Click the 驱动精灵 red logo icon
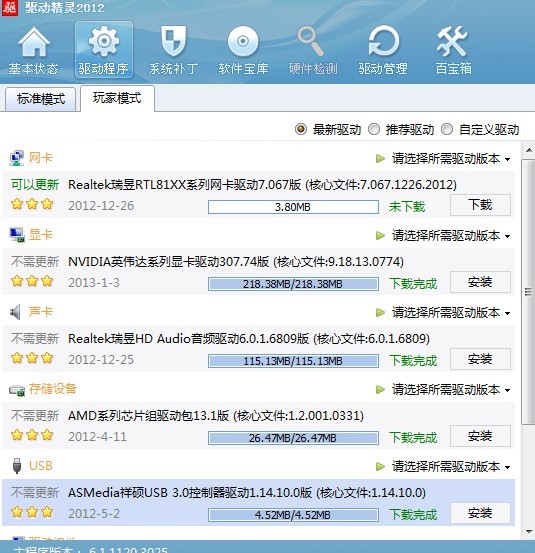Image resolution: width=535 pixels, height=553 pixels. [10, 8]
